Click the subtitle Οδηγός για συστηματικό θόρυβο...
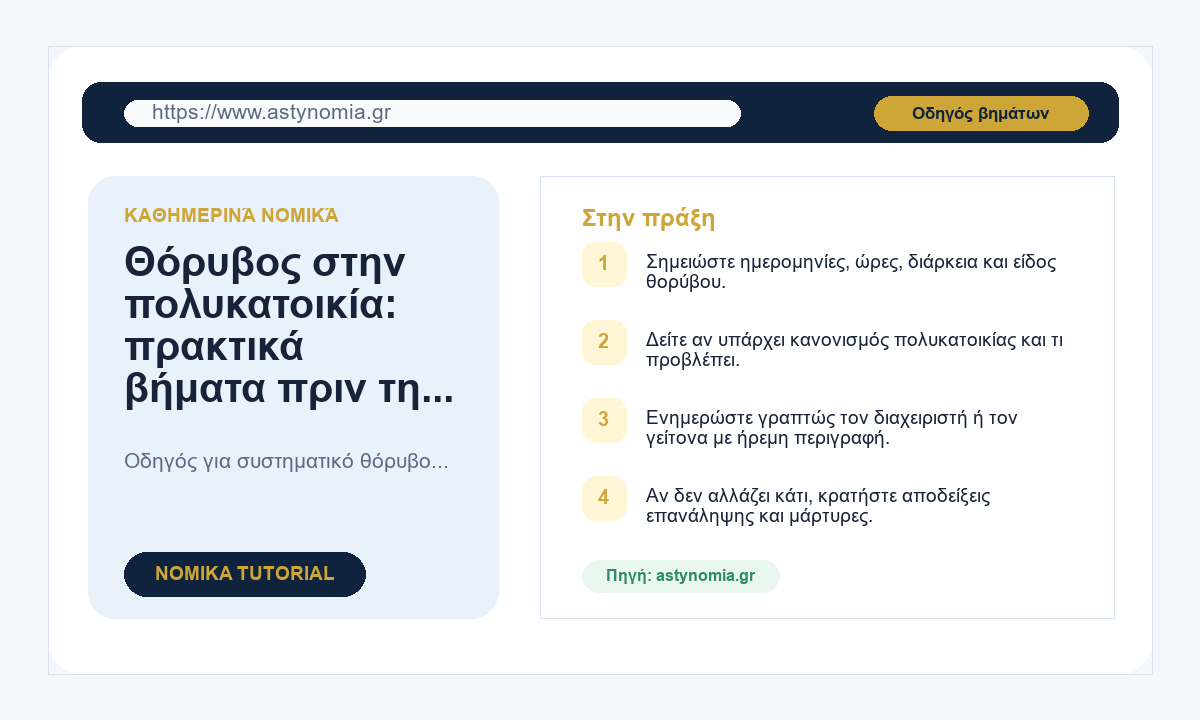 (x=286, y=461)
